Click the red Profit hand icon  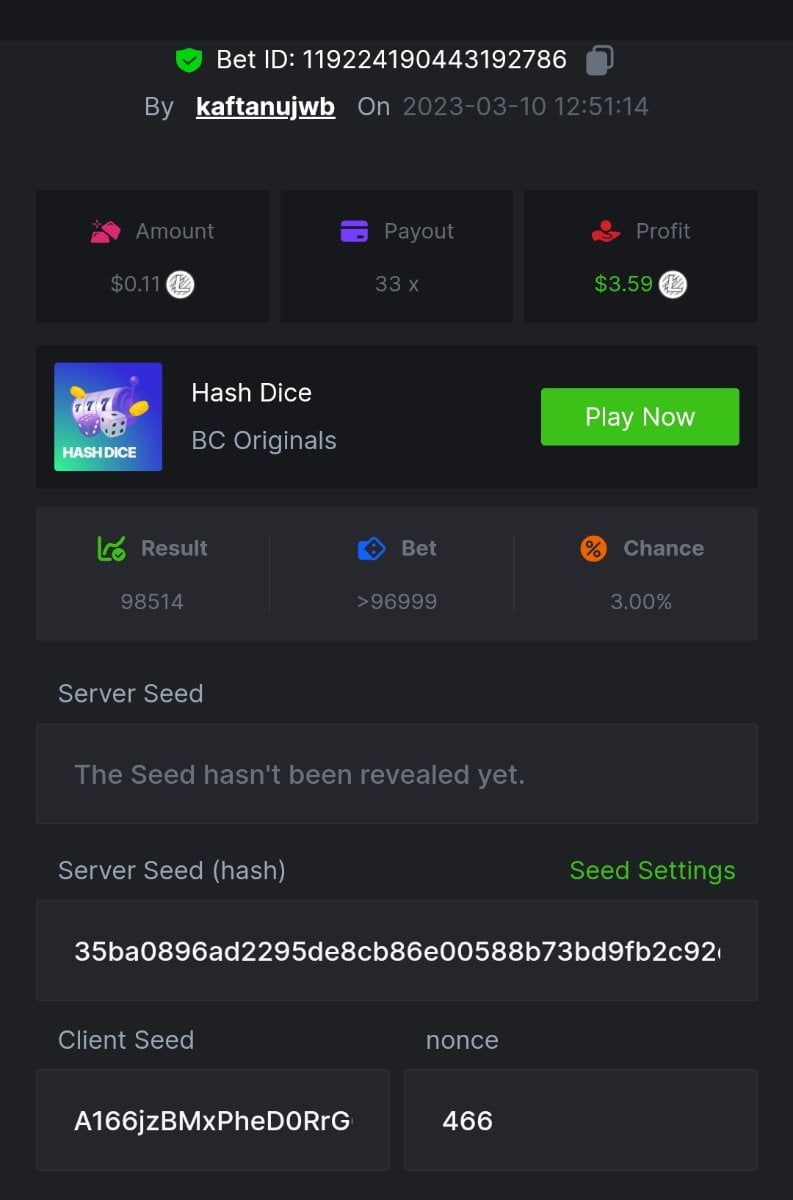[605, 232]
